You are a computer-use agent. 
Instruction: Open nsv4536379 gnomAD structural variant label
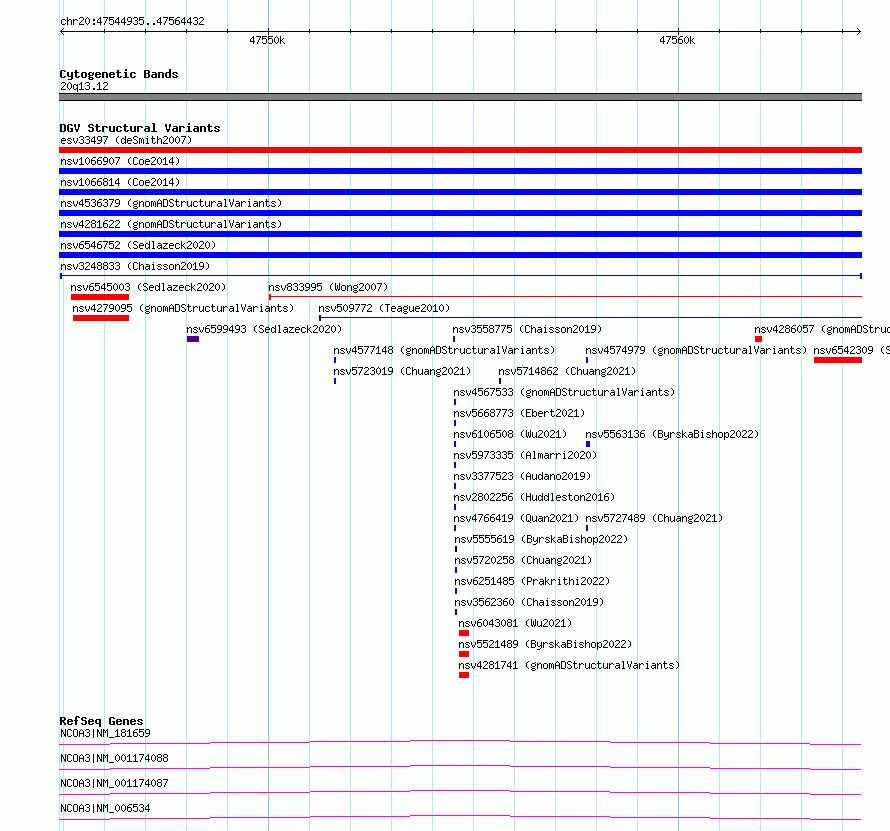(x=171, y=203)
